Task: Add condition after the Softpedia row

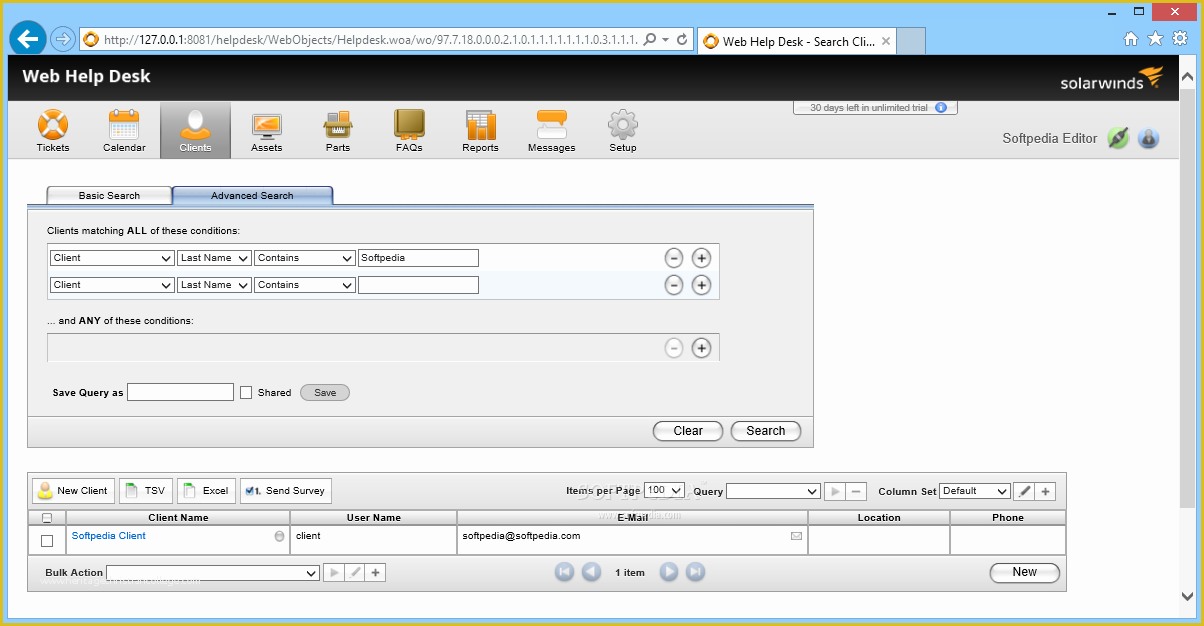Action: click(x=702, y=258)
